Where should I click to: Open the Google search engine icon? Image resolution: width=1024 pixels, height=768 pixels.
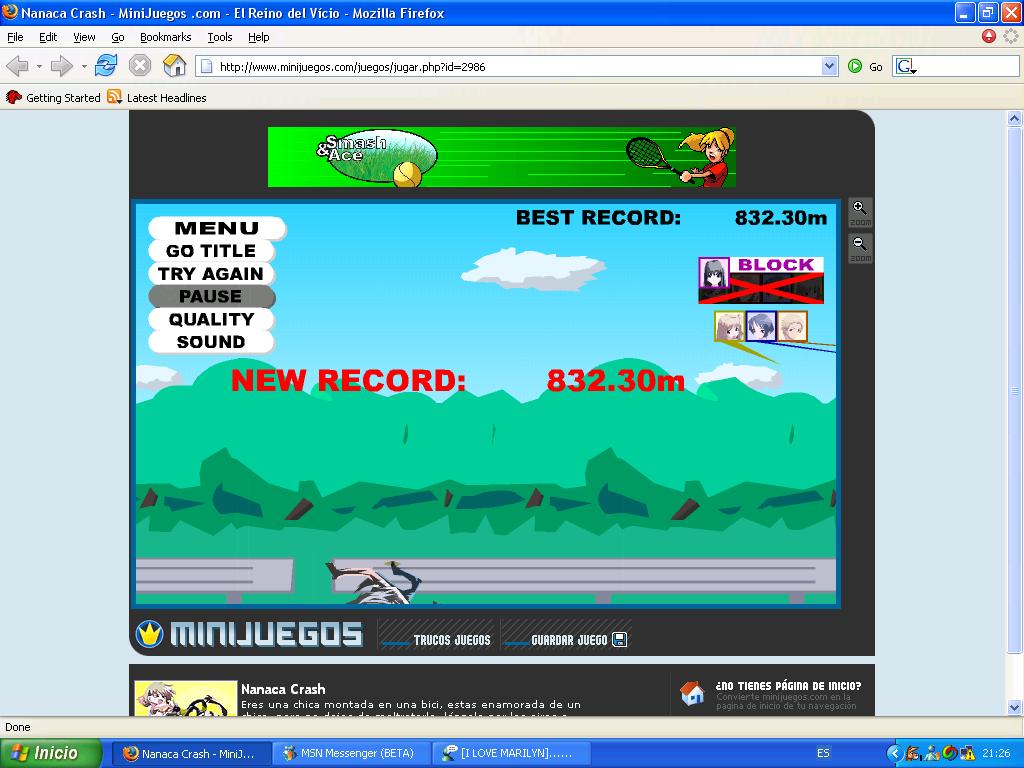pos(906,66)
